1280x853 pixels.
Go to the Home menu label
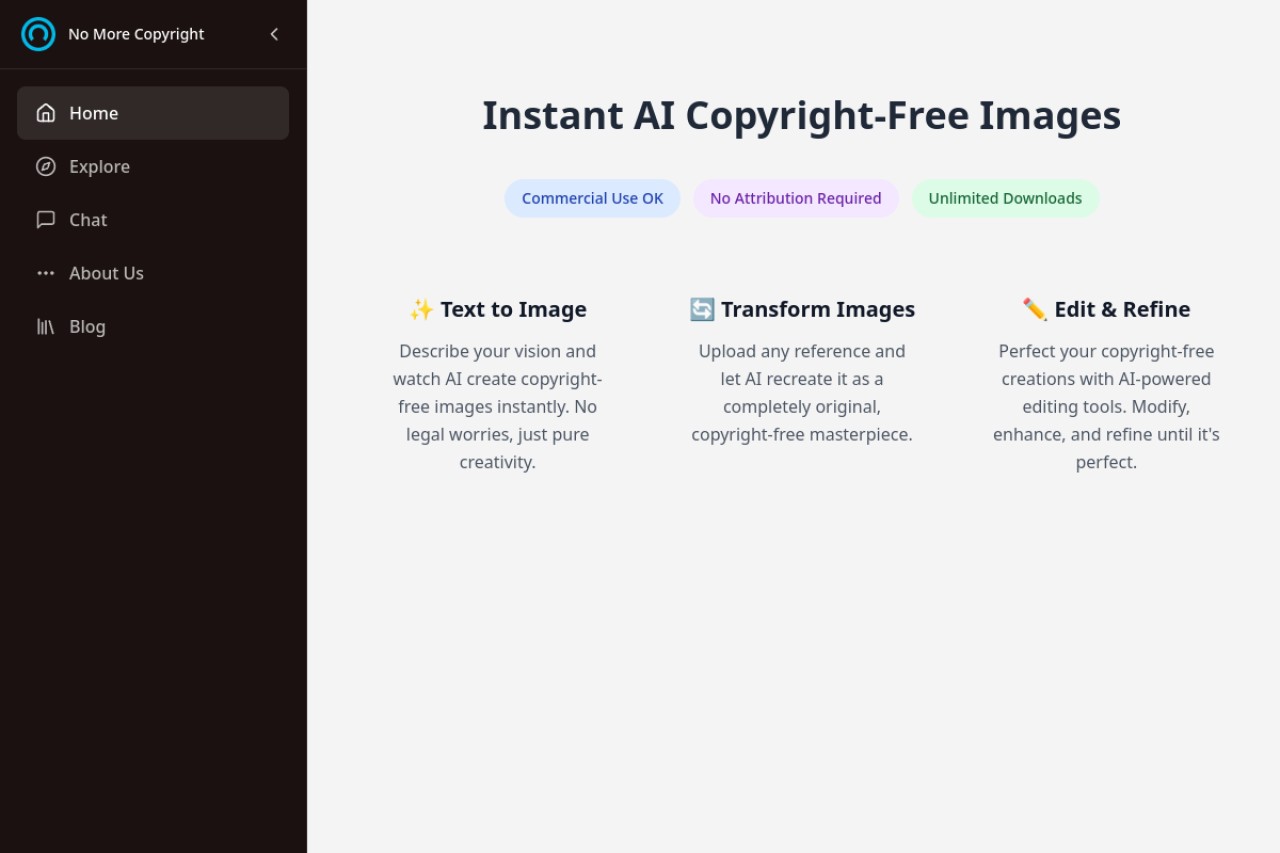[94, 113]
